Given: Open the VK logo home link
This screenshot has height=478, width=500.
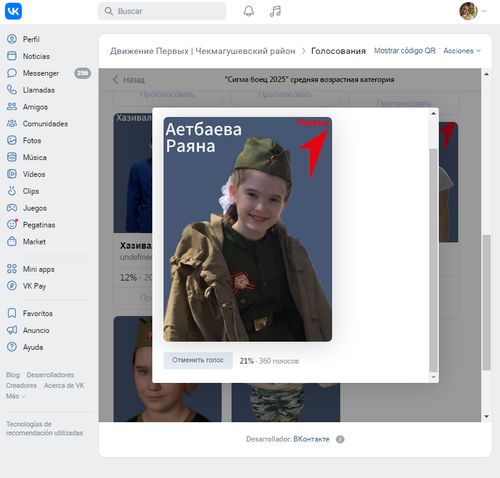Looking at the screenshot, I should [x=13, y=11].
